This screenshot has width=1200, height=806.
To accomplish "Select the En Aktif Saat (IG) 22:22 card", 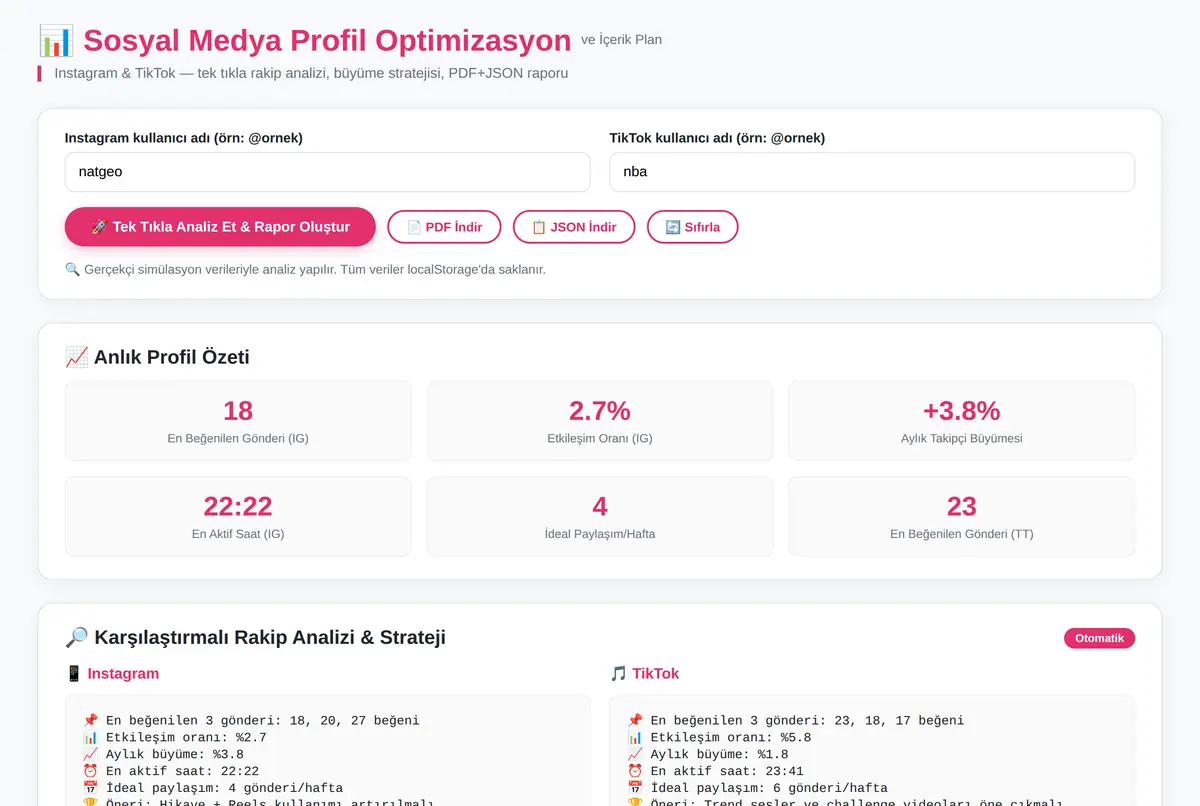I will (x=238, y=516).
